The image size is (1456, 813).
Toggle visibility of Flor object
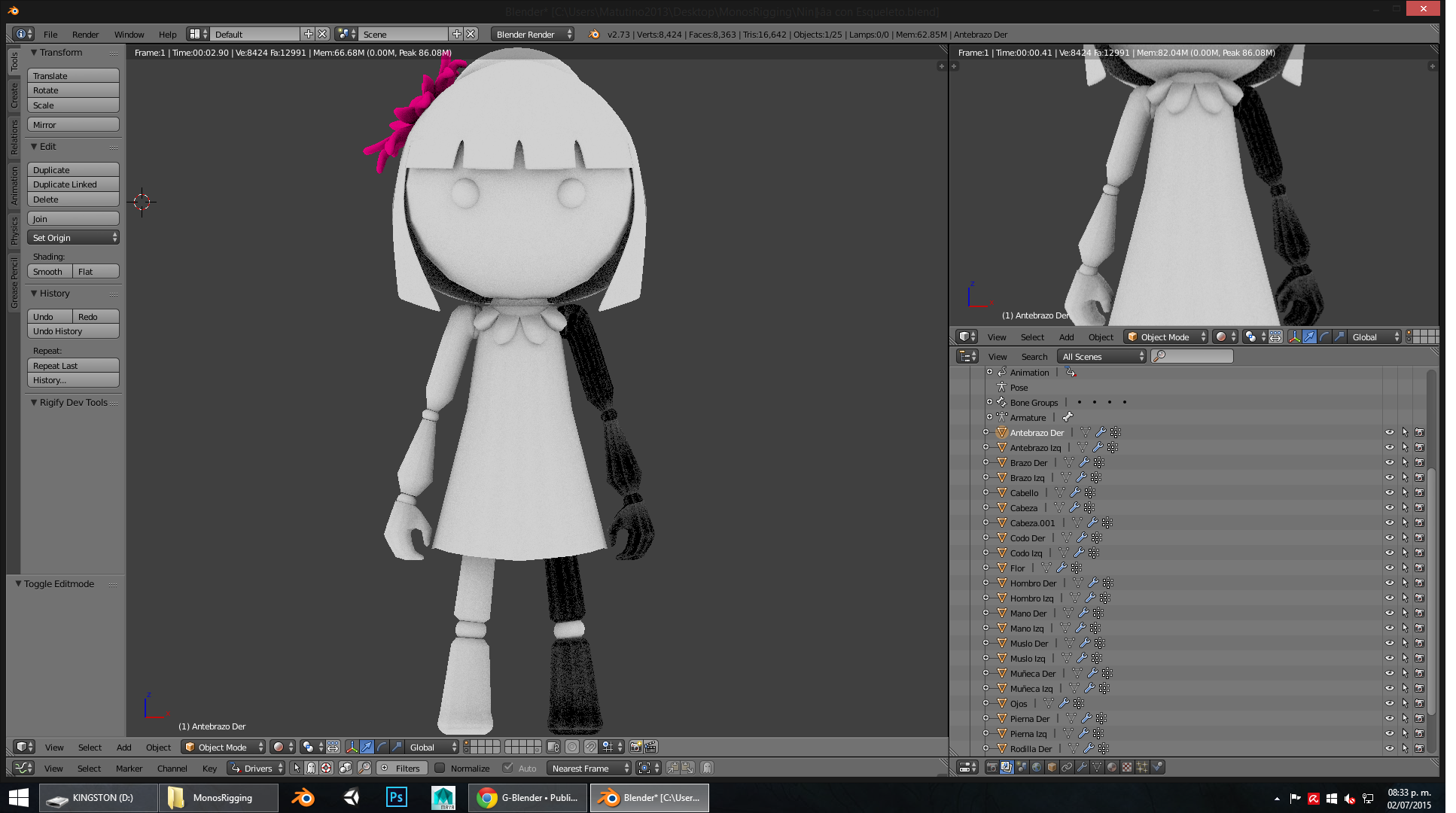[x=1389, y=568]
